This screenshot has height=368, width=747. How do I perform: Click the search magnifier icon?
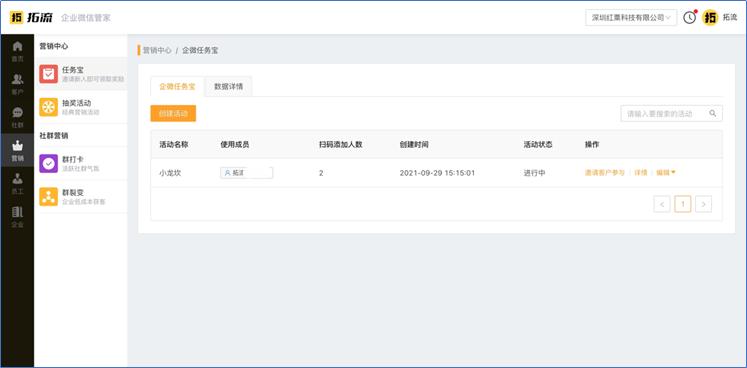[713, 113]
